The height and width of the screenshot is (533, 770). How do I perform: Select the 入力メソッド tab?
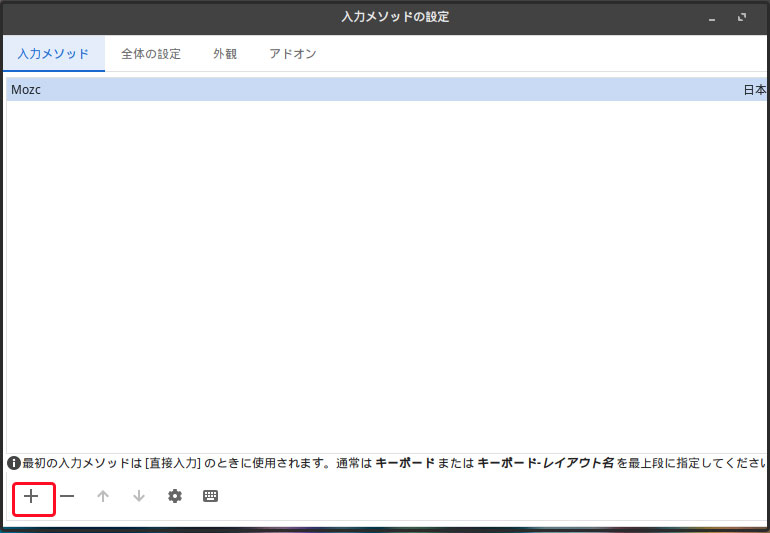click(53, 54)
